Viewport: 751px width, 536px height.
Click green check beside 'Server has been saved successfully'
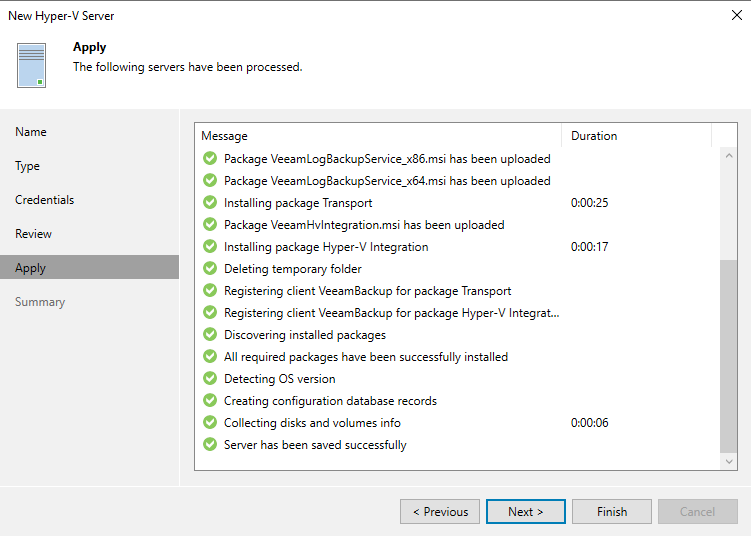click(x=210, y=445)
